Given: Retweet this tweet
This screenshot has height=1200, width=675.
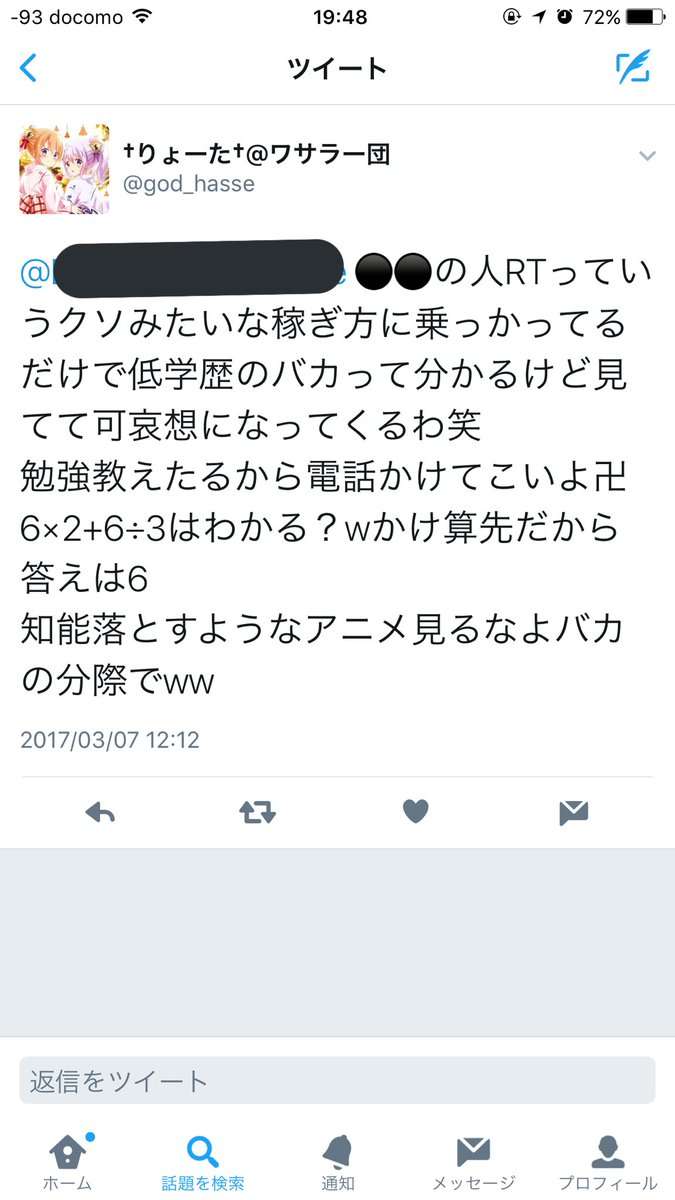Looking at the screenshot, I should pos(257,813).
